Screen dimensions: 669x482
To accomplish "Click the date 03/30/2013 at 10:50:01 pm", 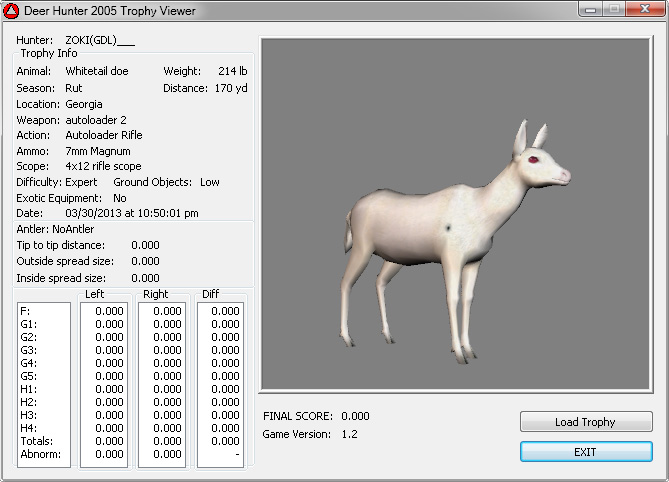I will [x=132, y=213].
